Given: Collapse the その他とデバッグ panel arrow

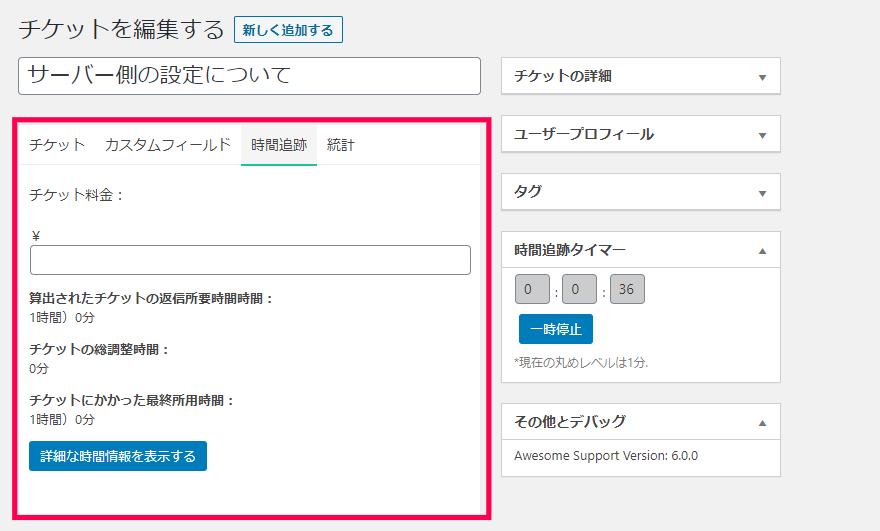Looking at the screenshot, I should [x=762, y=422].
